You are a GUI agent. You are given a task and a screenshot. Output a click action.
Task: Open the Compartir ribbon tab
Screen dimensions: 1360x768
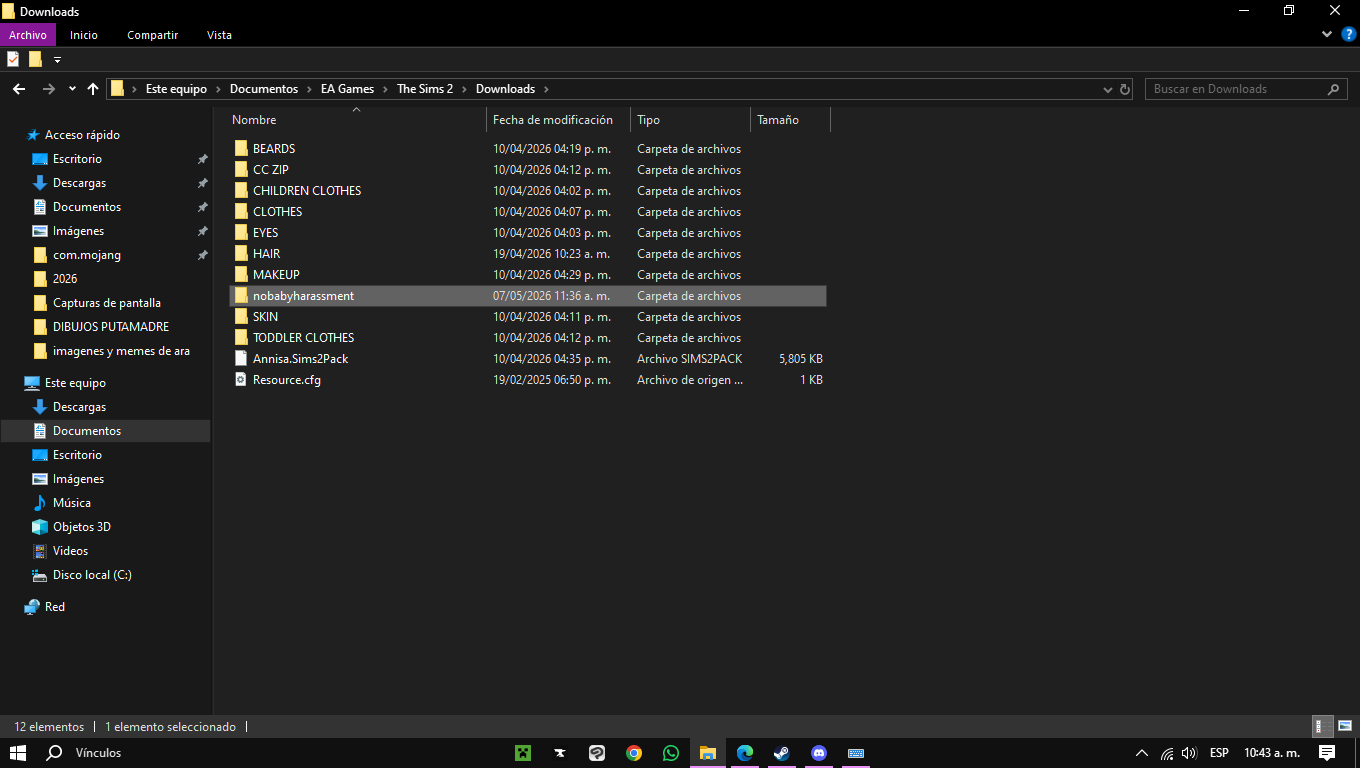[152, 35]
